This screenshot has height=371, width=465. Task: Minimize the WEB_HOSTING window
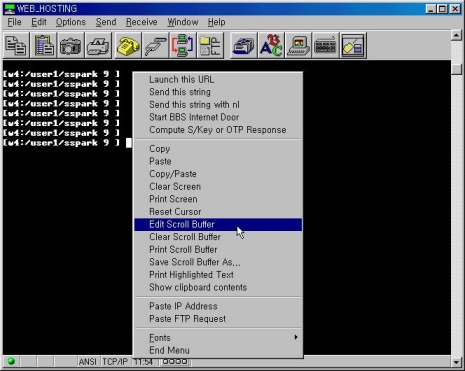(x=431, y=9)
